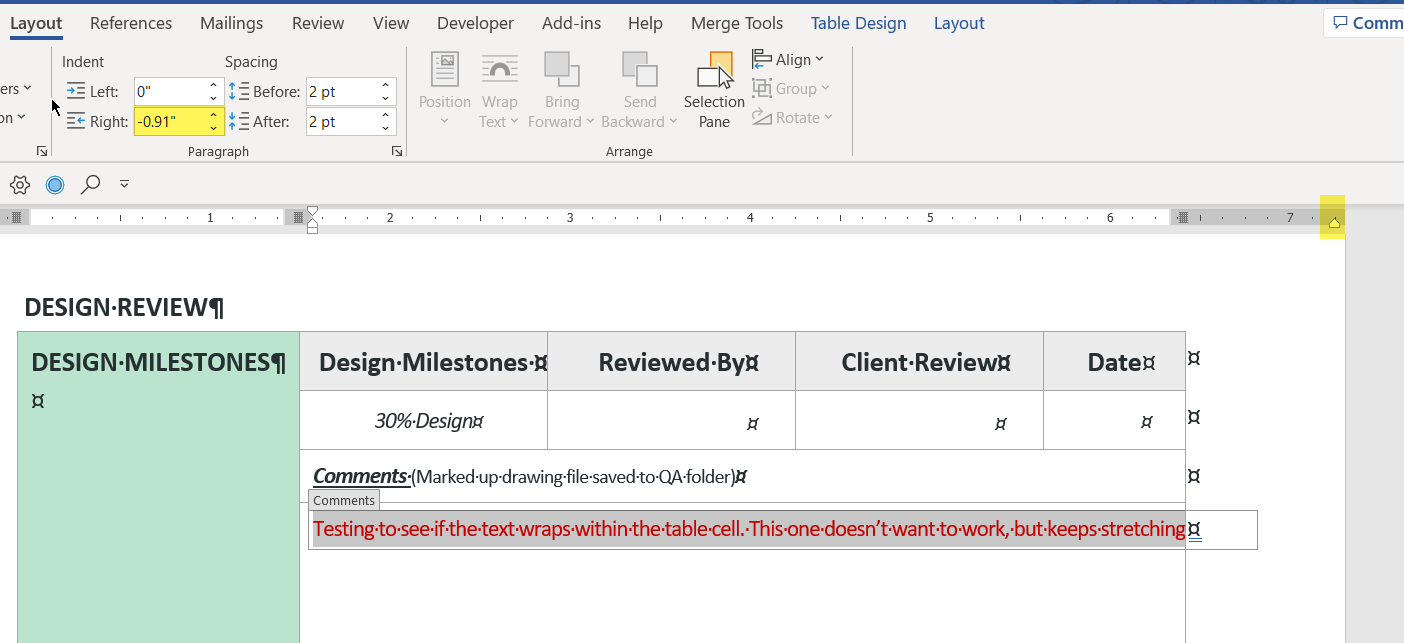1404x643 pixels.
Task: Open the Position dropdown arrow
Action: point(445,122)
